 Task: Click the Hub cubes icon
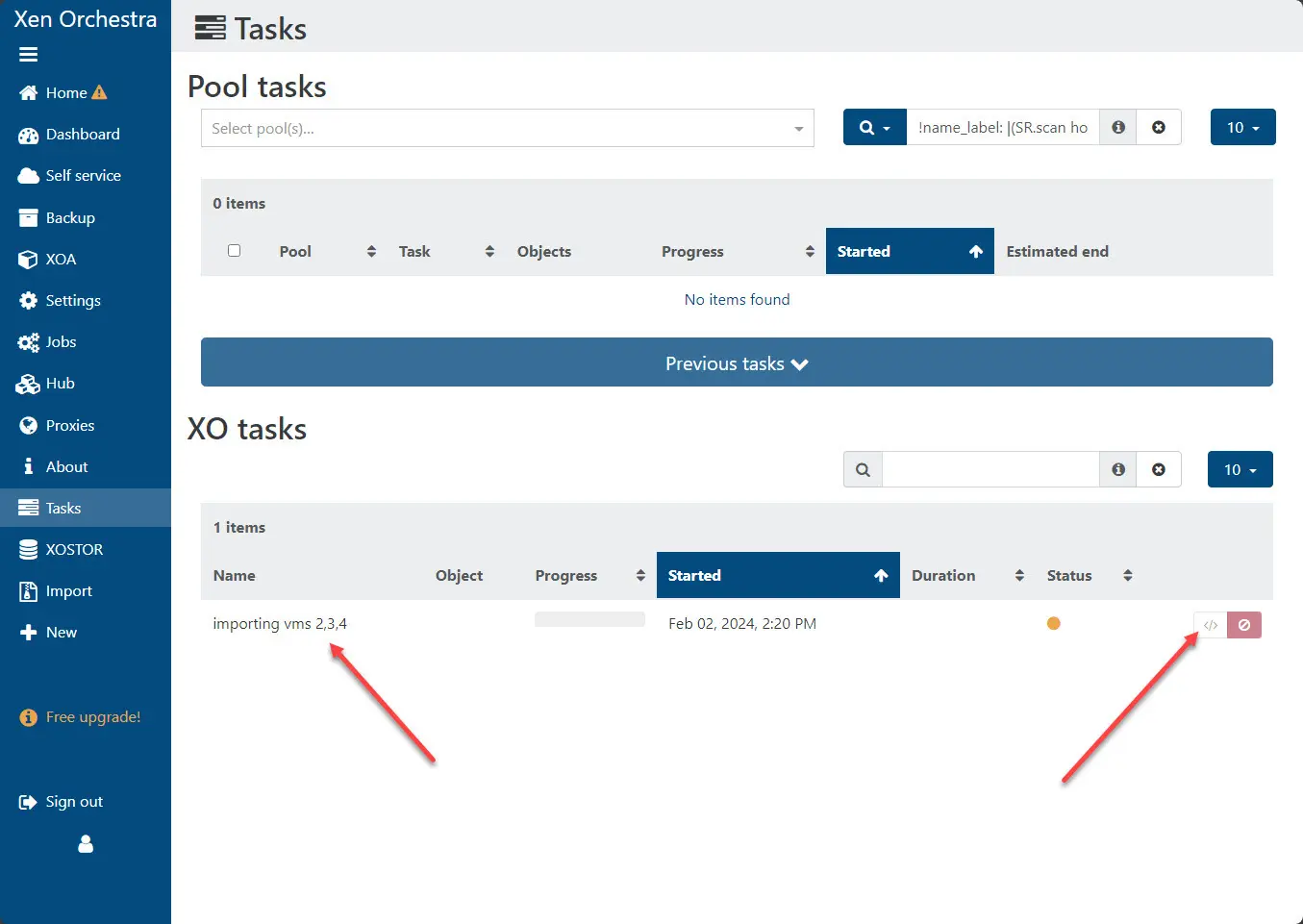coord(28,384)
